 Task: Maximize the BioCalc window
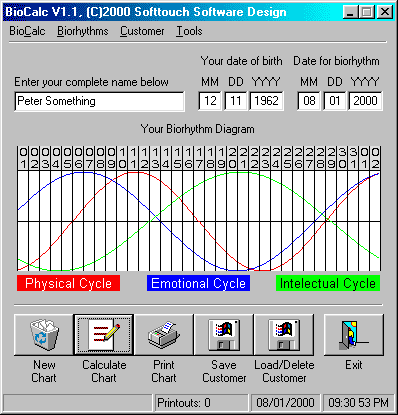[367, 12]
